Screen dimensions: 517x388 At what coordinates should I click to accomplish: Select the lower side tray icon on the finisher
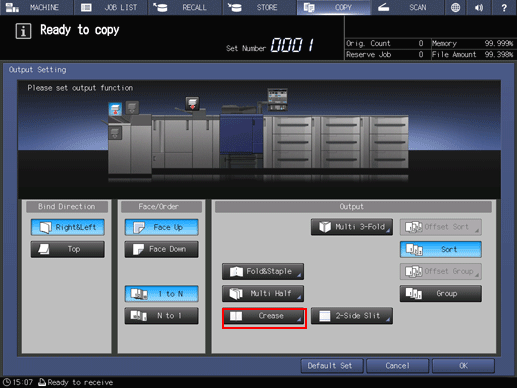115,133
